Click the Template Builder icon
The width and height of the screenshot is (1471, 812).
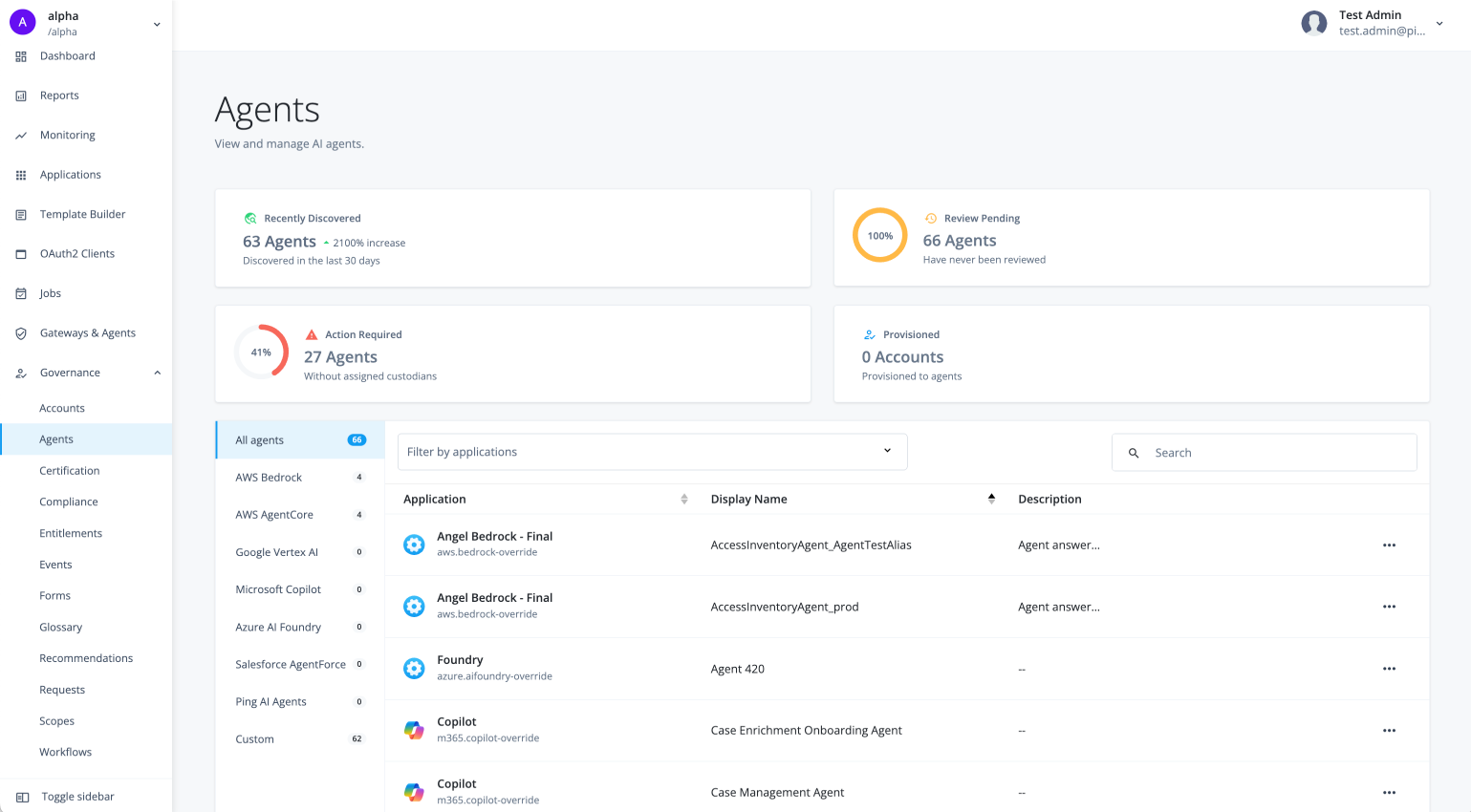pos(21,215)
